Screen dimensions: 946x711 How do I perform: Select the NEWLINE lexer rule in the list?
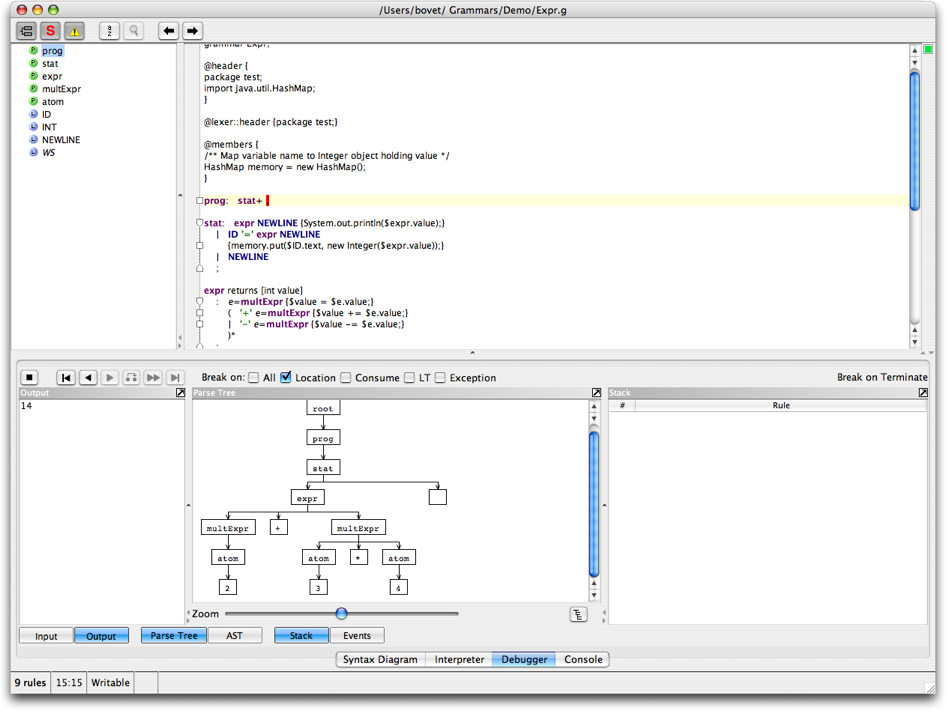[61, 139]
